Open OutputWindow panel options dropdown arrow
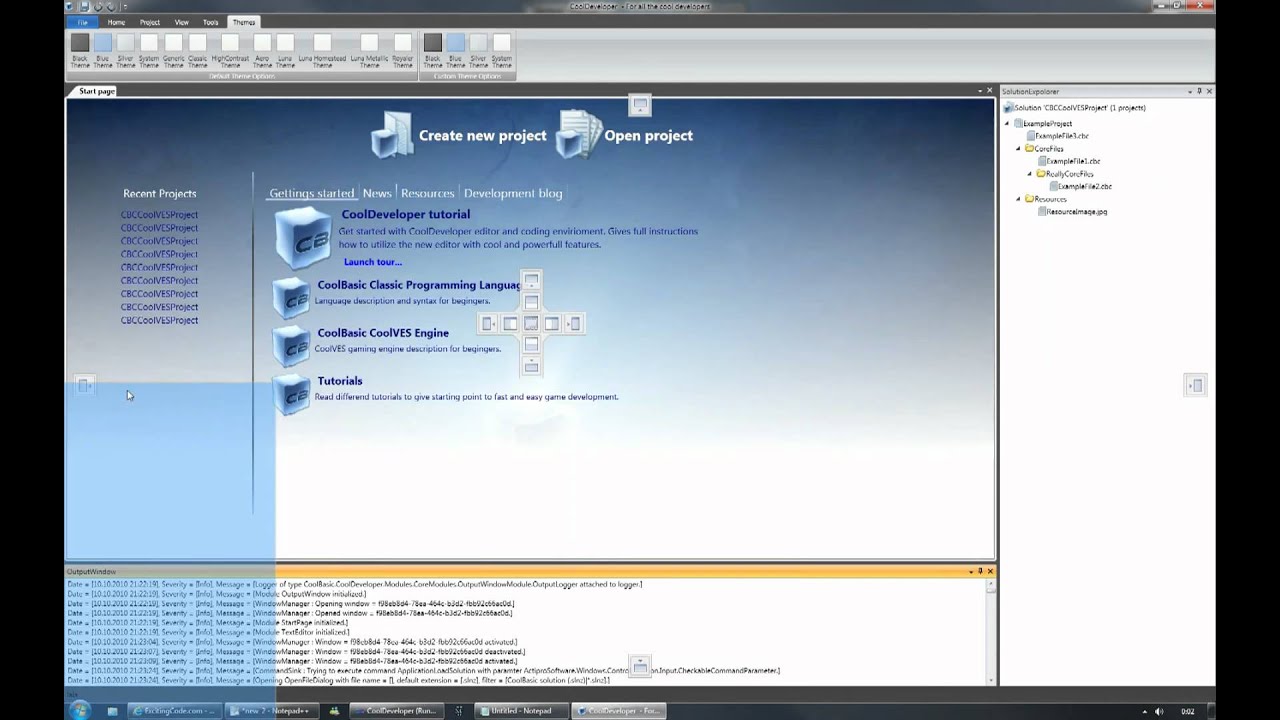 [970, 571]
